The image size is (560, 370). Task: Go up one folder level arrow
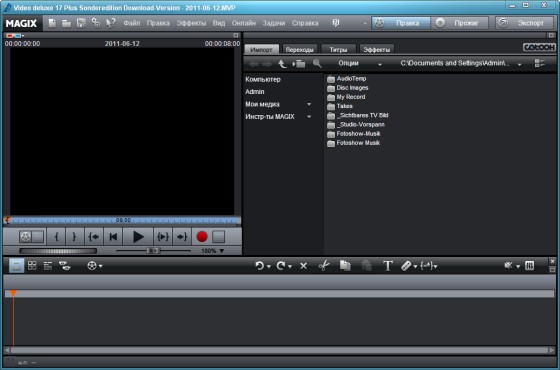click(x=282, y=64)
